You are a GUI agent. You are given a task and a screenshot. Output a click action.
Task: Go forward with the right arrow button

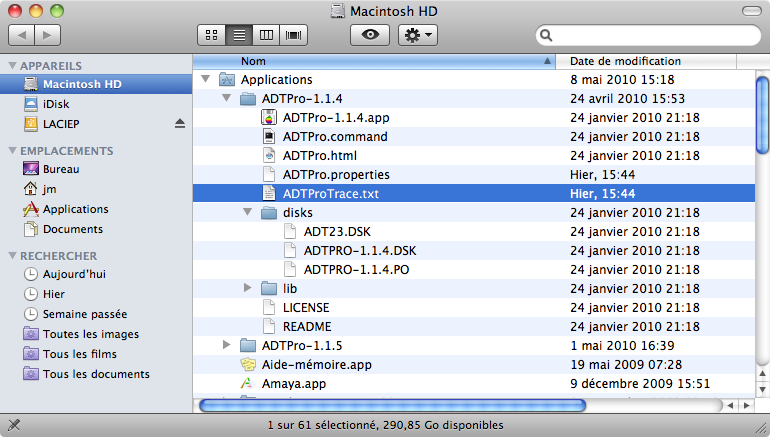point(47,35)
